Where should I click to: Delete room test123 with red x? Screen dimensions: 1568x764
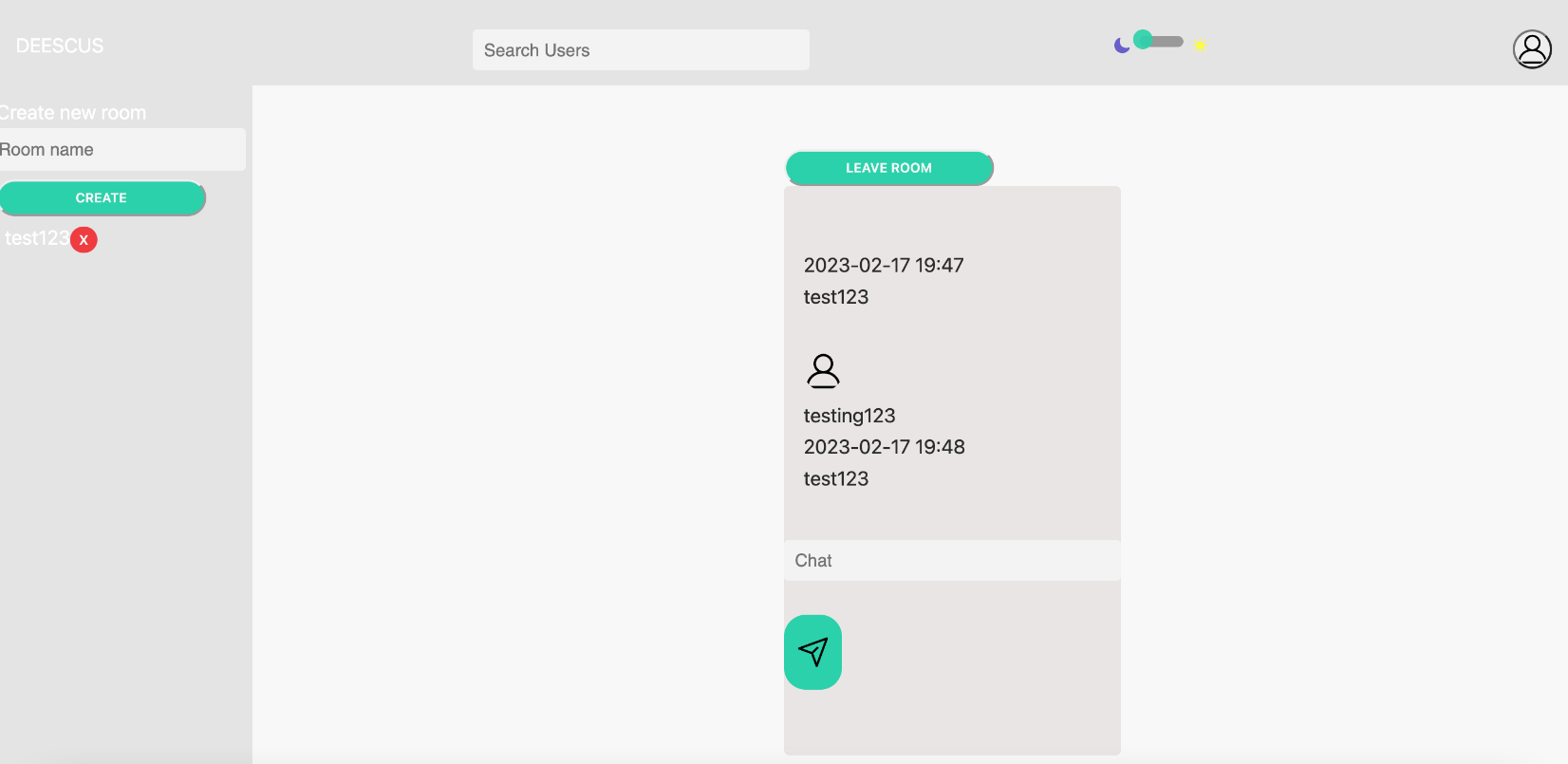[x=84, y=239]
